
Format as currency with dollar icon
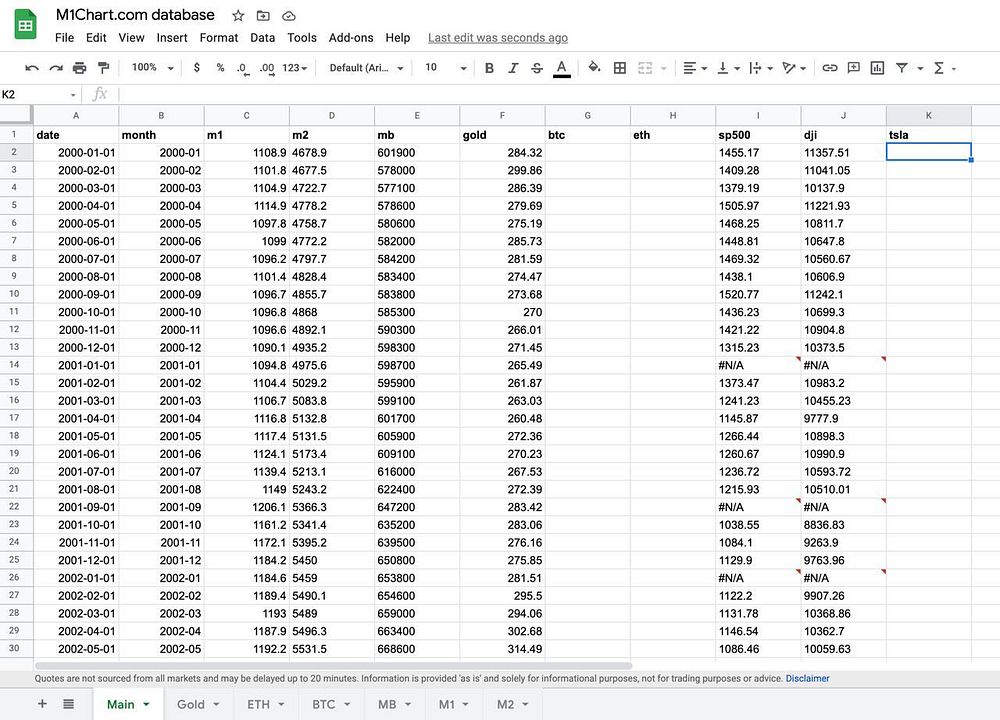tap(196, 68)
